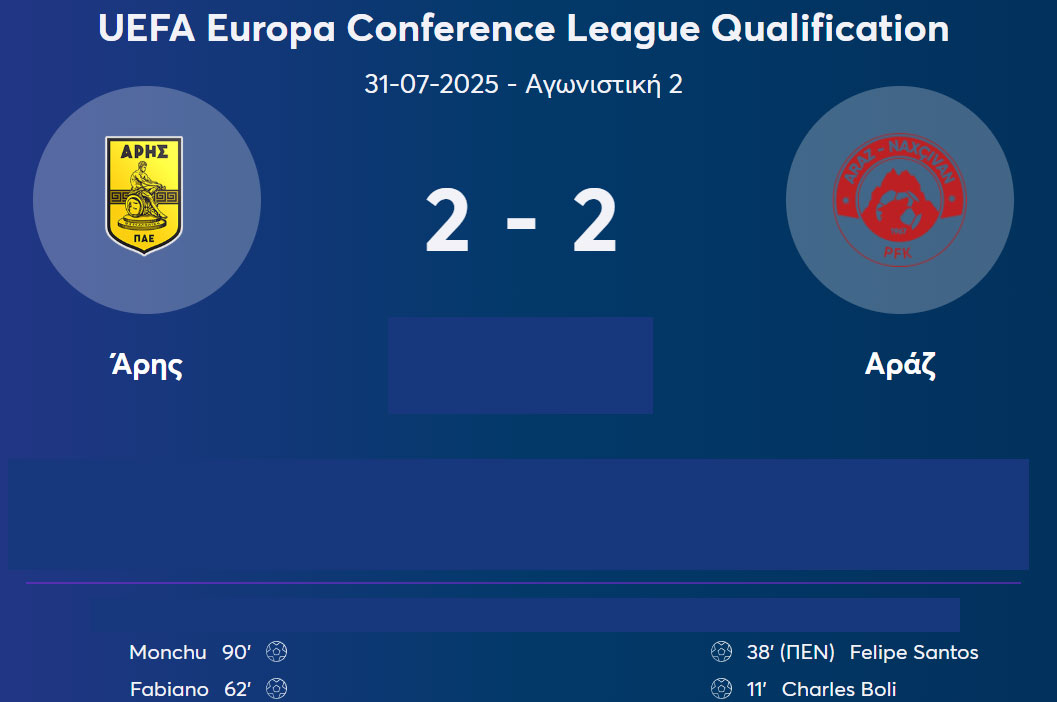Click the Araz Naxçıvan team crest logo
The width and height of the screenshot is (1057, 702).
900,199
